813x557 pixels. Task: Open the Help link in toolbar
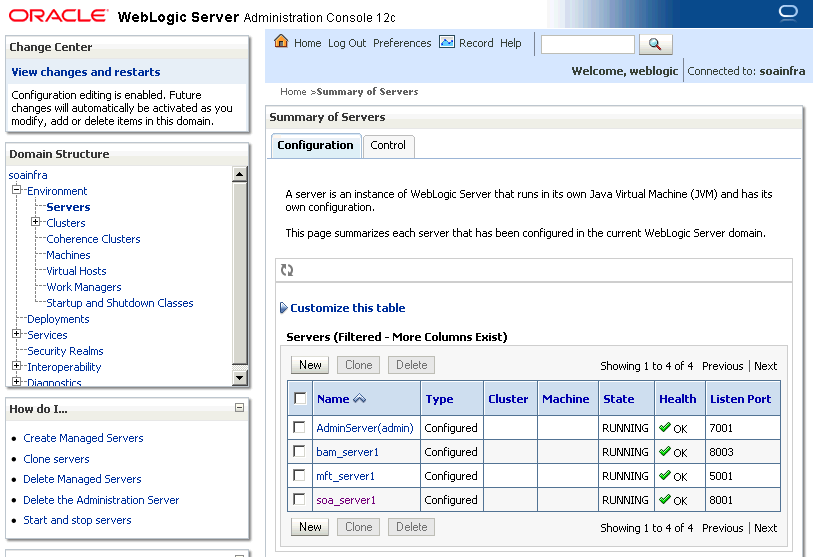tap(511, 44)
